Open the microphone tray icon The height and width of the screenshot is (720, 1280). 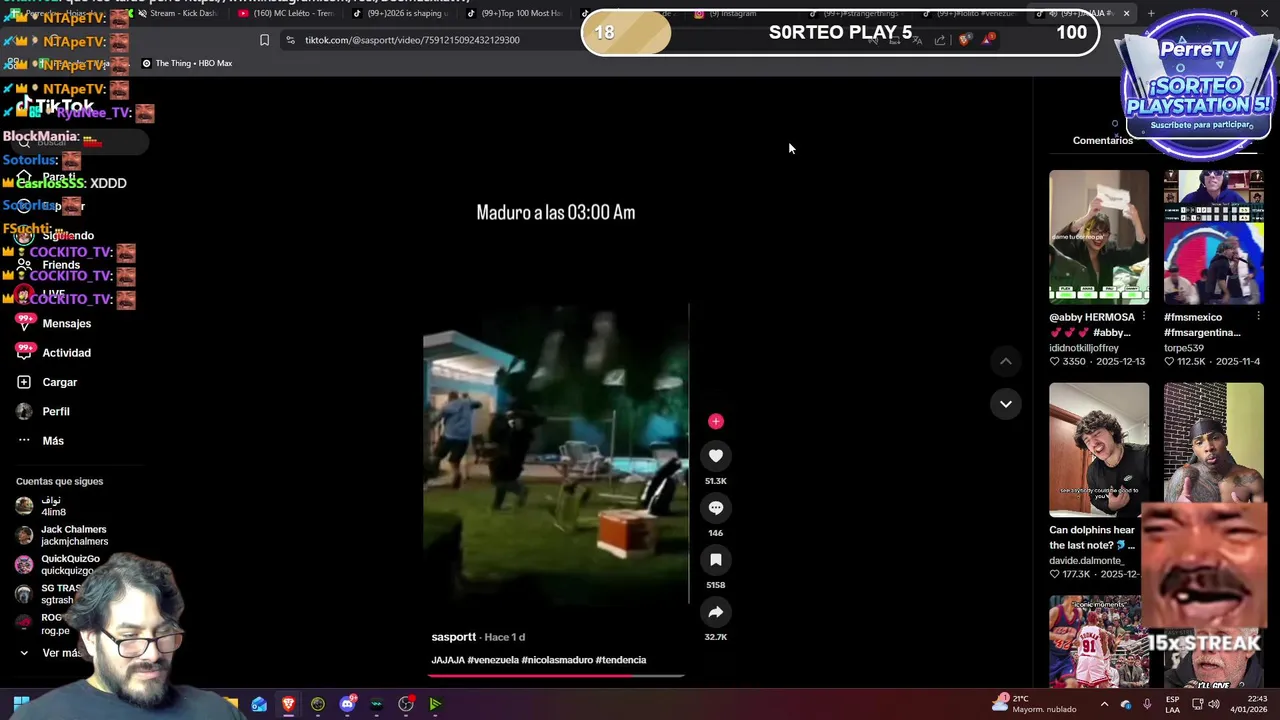pyautogui.click(x=1147, y=704)
